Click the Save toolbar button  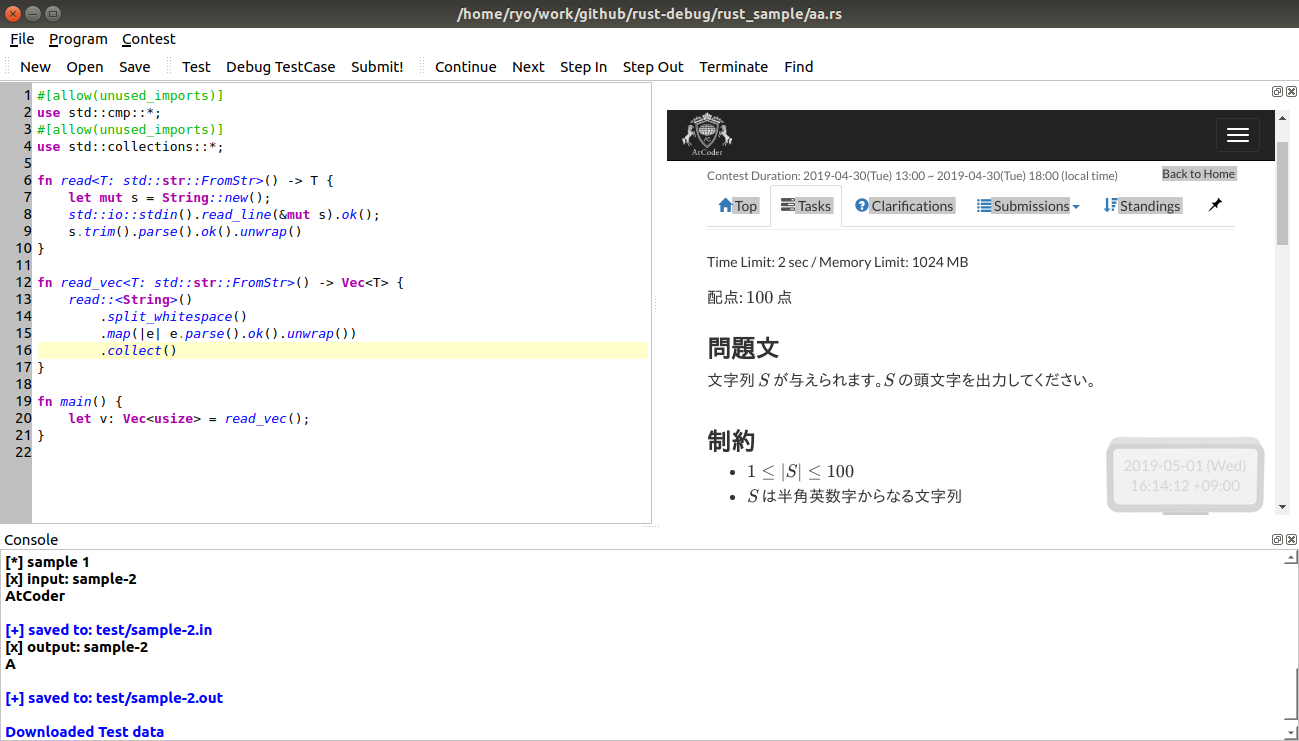coord(135,67)
